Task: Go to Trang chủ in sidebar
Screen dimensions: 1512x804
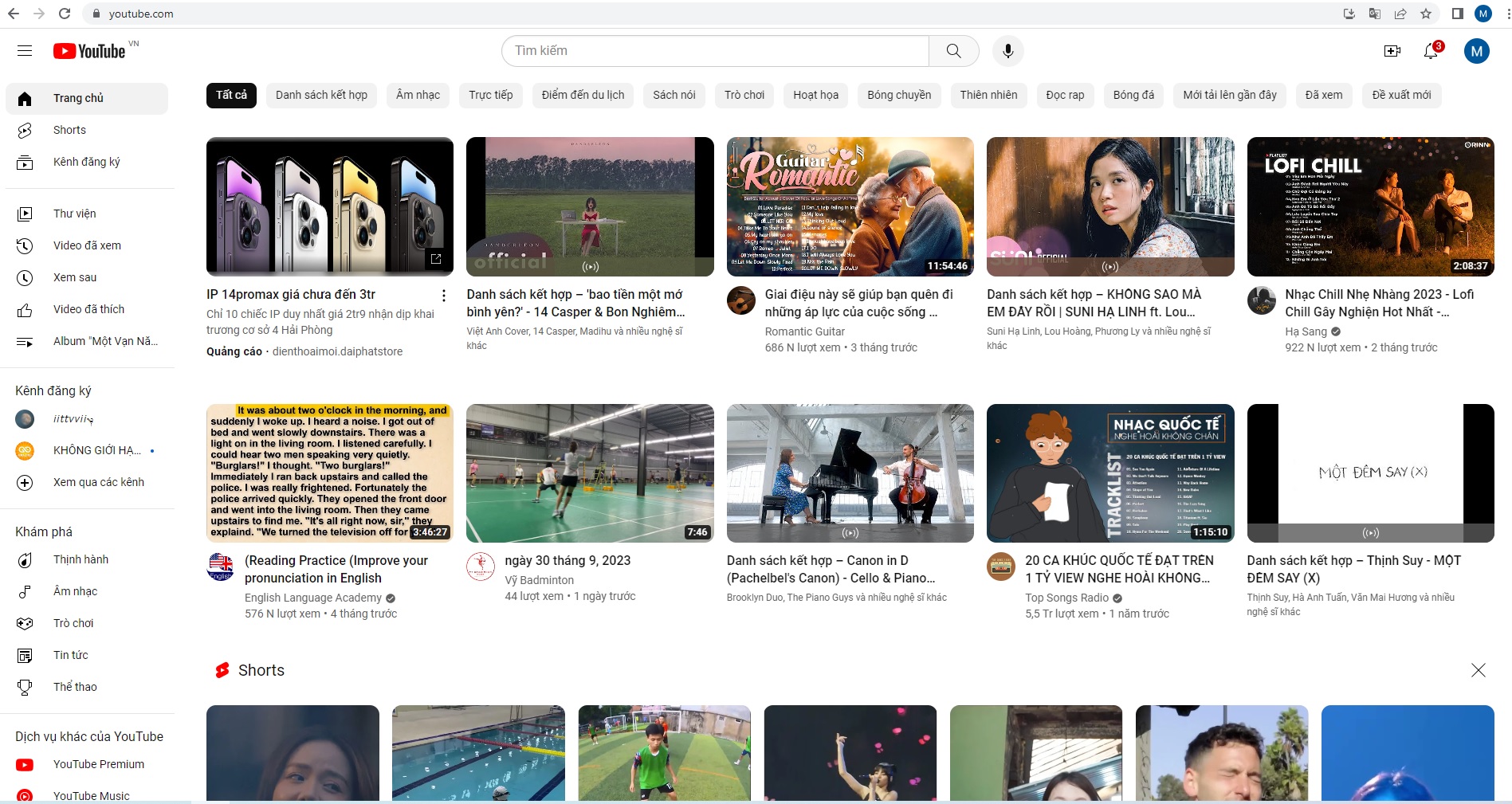Action: tap(87, 98)
